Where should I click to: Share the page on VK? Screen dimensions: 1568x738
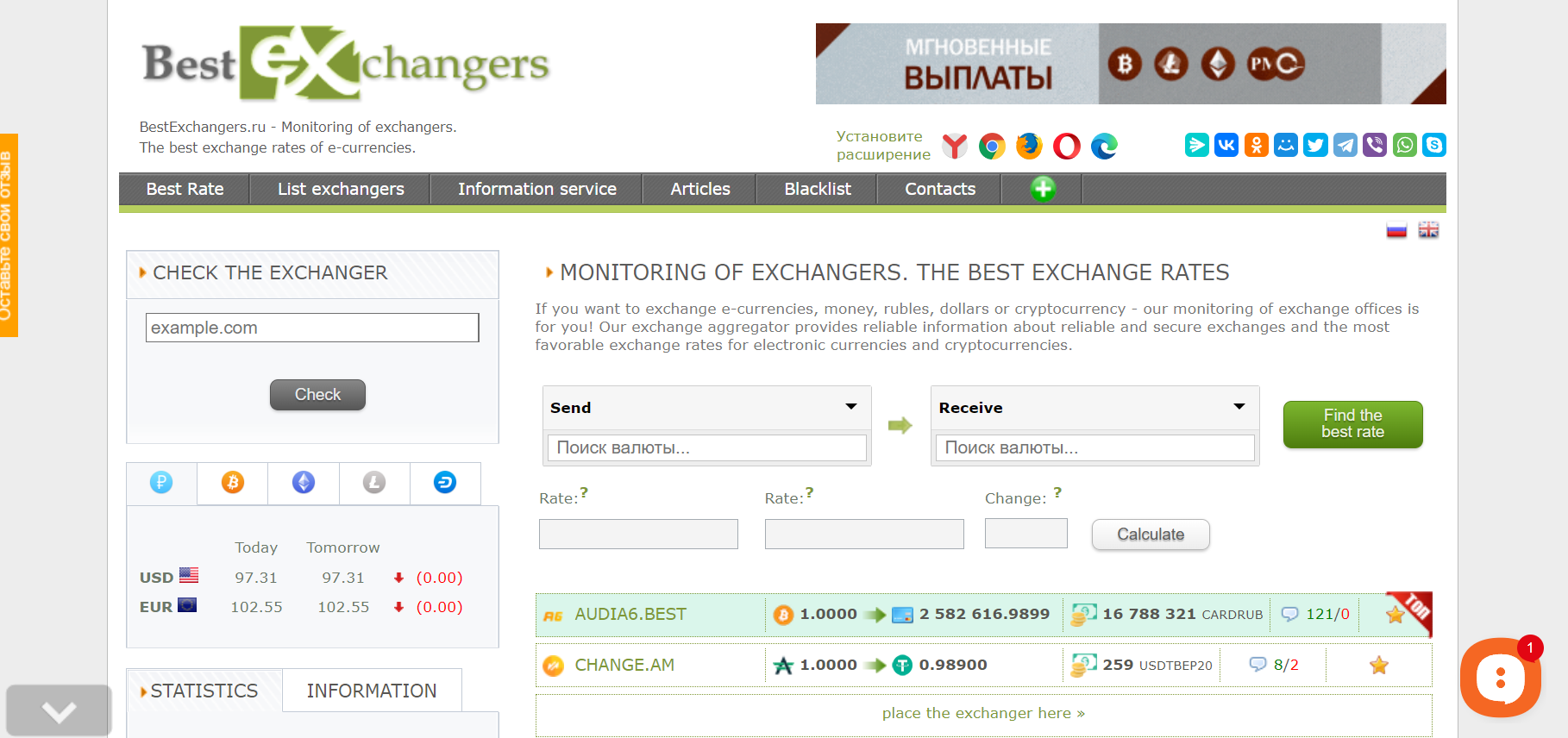(1226, 145)
